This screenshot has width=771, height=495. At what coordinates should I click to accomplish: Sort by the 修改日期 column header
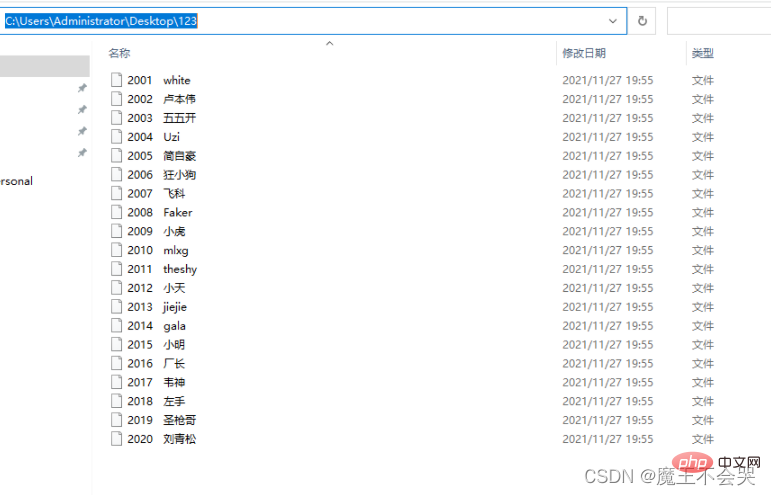click(x=584, y=53)
